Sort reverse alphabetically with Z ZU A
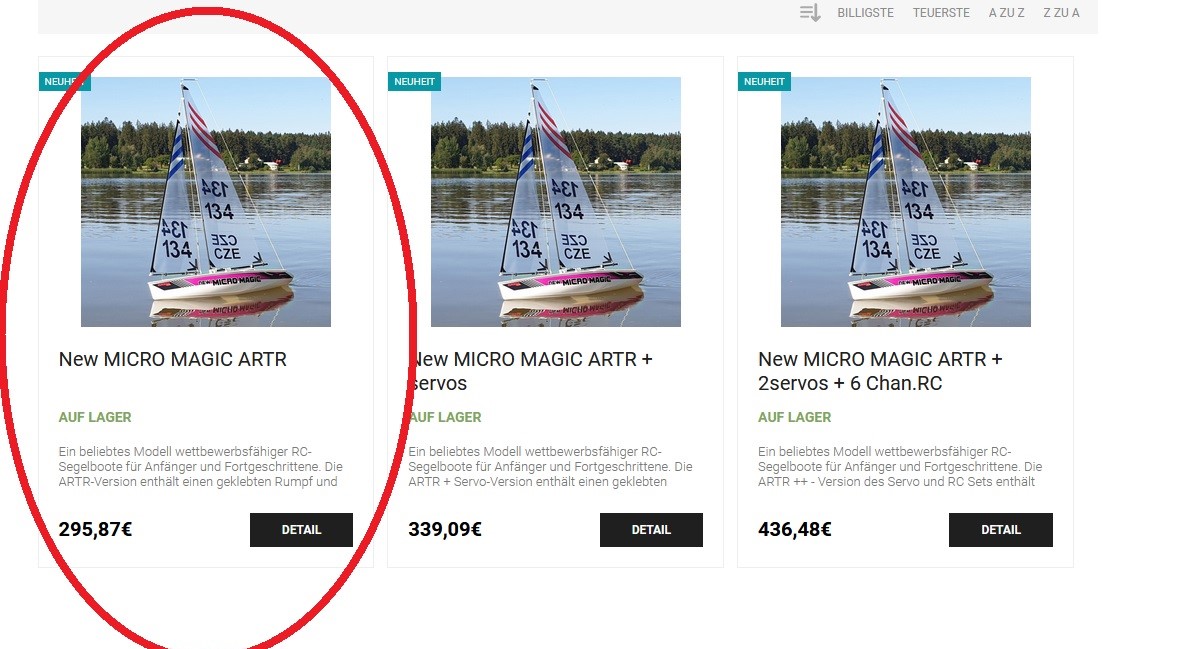1197x649 pixels. click(1061, 12)
